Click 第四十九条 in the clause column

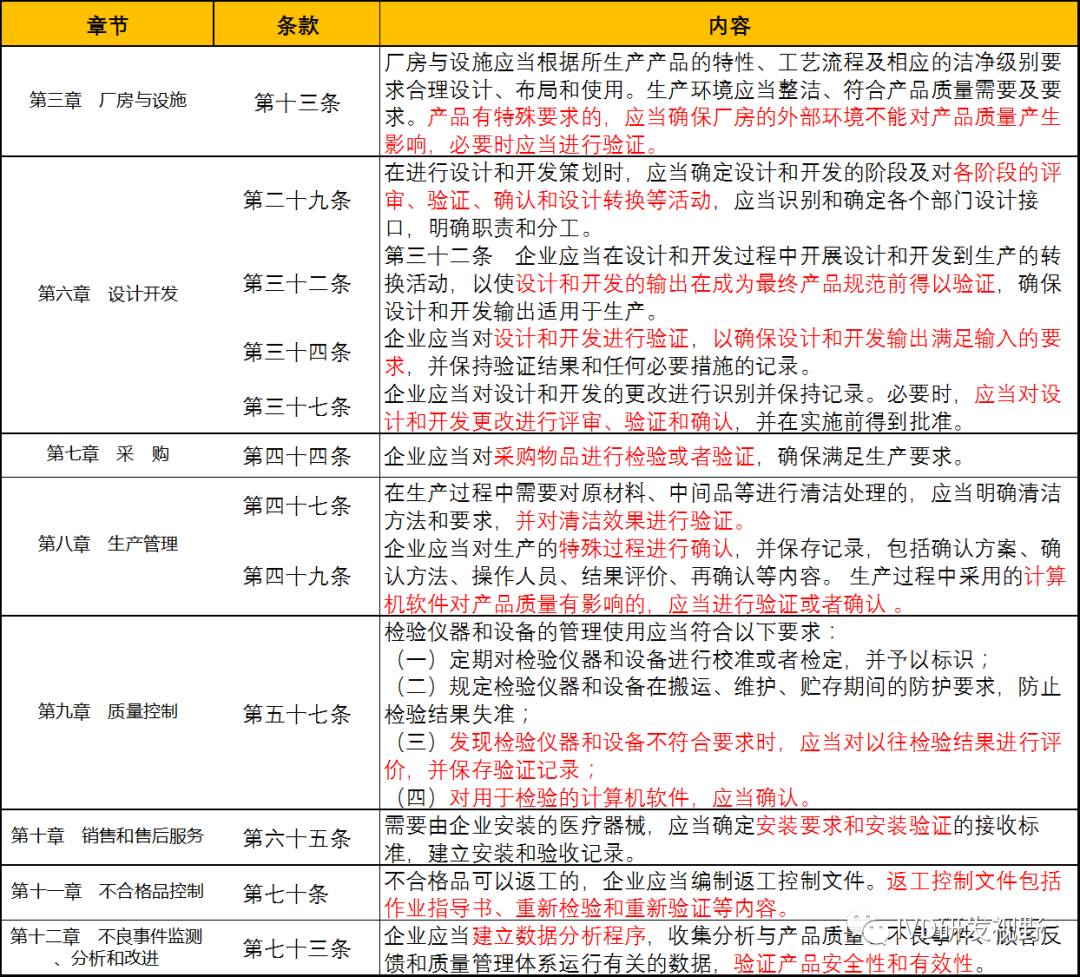297,577
